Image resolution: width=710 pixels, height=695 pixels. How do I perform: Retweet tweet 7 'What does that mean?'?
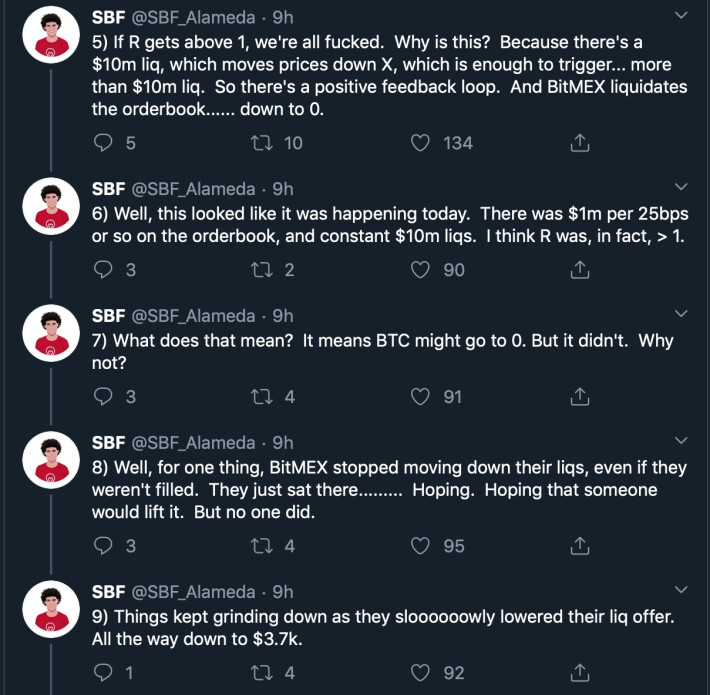(262, 397)
